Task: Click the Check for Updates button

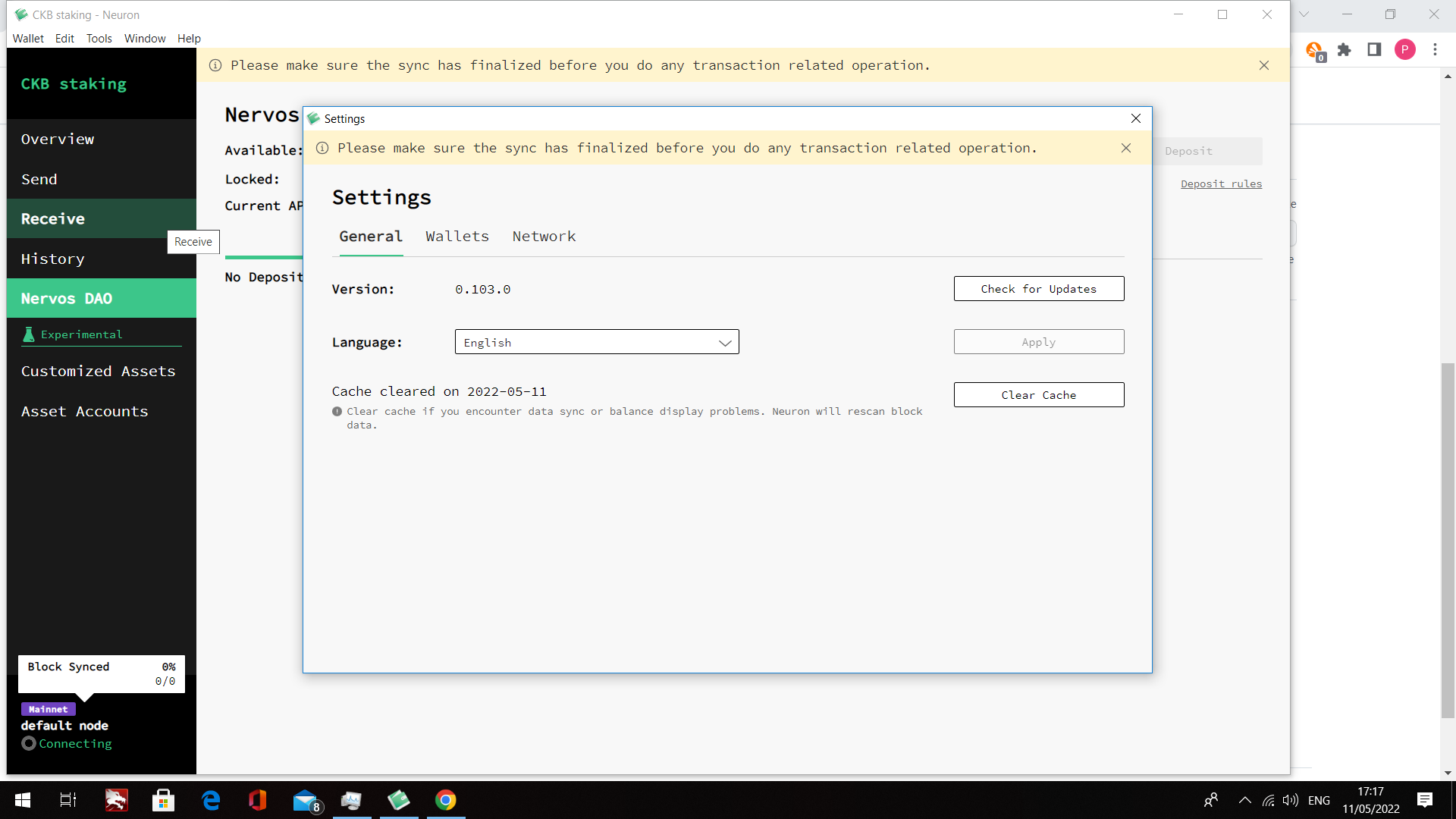Action: pyautogui.click(x=1038, y=288)
